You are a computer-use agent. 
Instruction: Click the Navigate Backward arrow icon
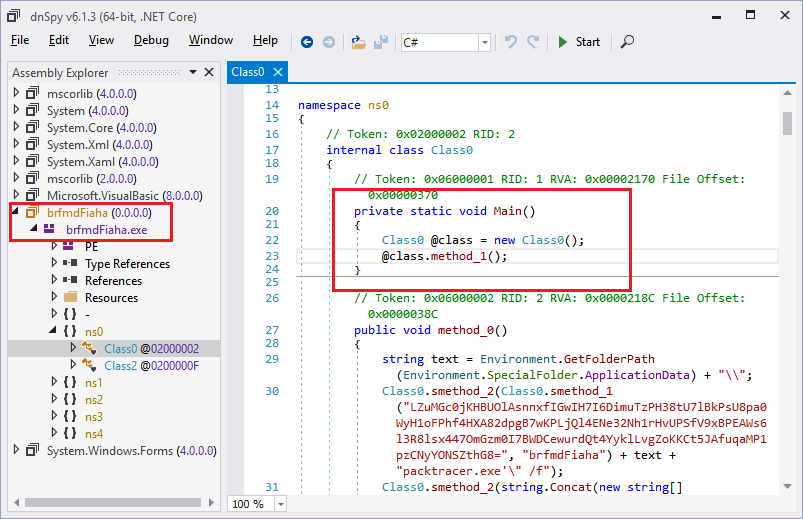click(307, 42)
